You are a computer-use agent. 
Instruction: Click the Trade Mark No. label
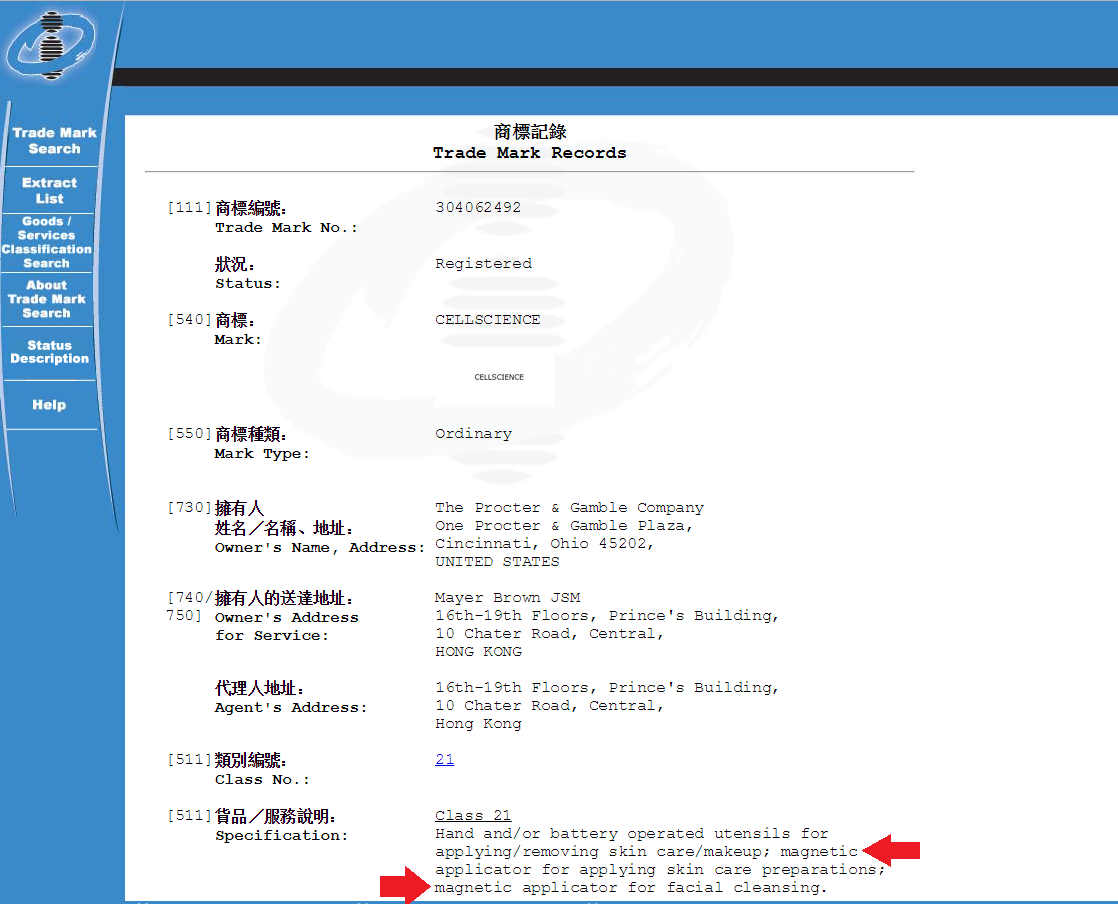285,227
